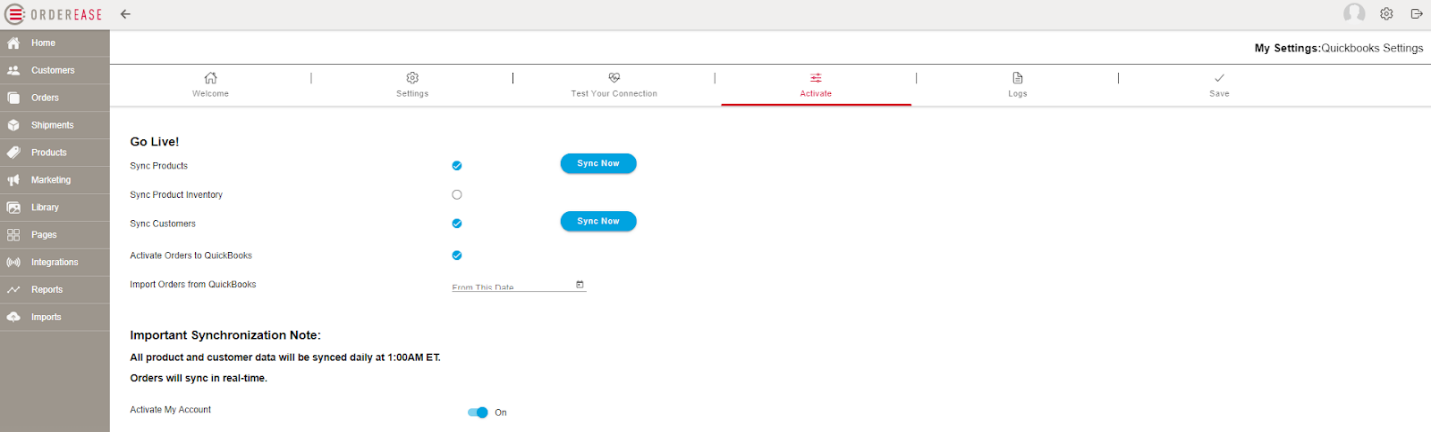Uncheck Activate Orders to QuickBooks

457,255
